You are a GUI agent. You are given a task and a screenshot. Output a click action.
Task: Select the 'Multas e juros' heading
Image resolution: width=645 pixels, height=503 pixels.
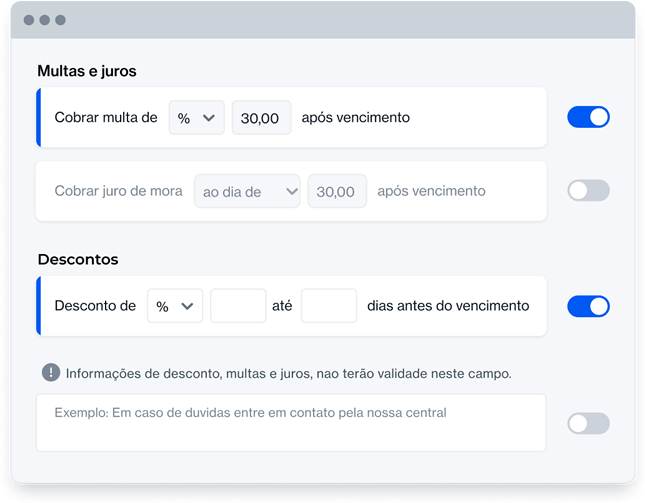pyautogui.click(x=87, y=71)
